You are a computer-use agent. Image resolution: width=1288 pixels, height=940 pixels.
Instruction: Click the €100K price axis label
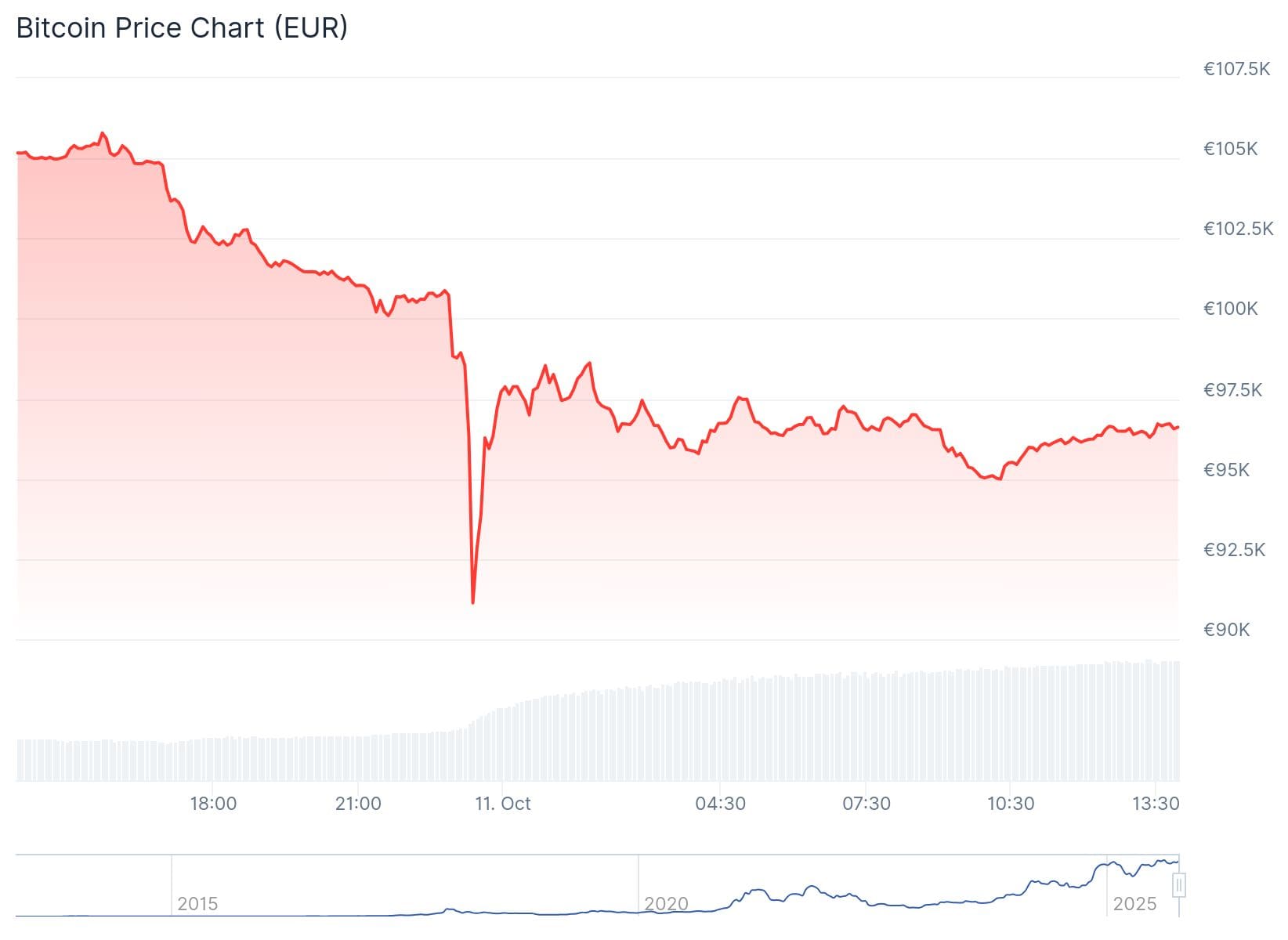(1230, 309)
